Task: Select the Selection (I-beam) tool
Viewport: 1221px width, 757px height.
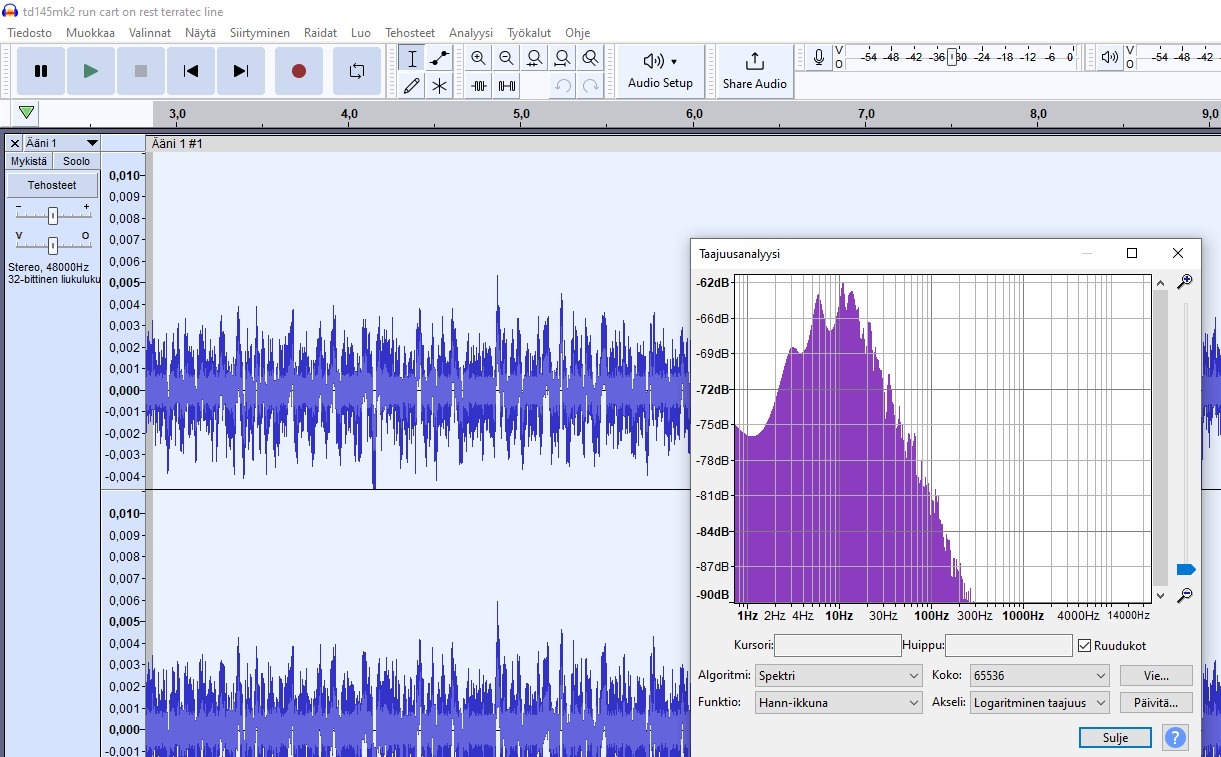Action: pos(411,59)
